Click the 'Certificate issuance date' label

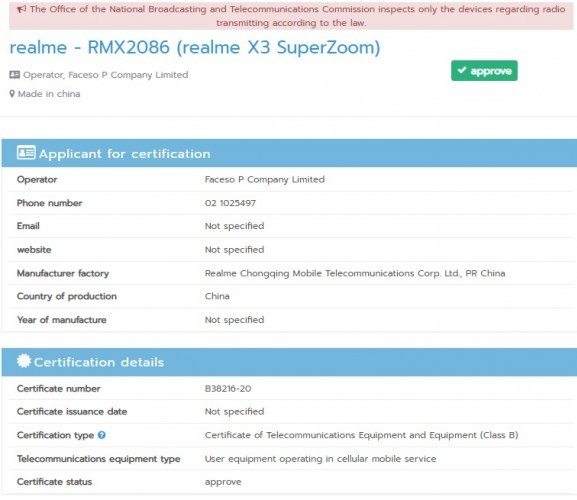point(72,412)
